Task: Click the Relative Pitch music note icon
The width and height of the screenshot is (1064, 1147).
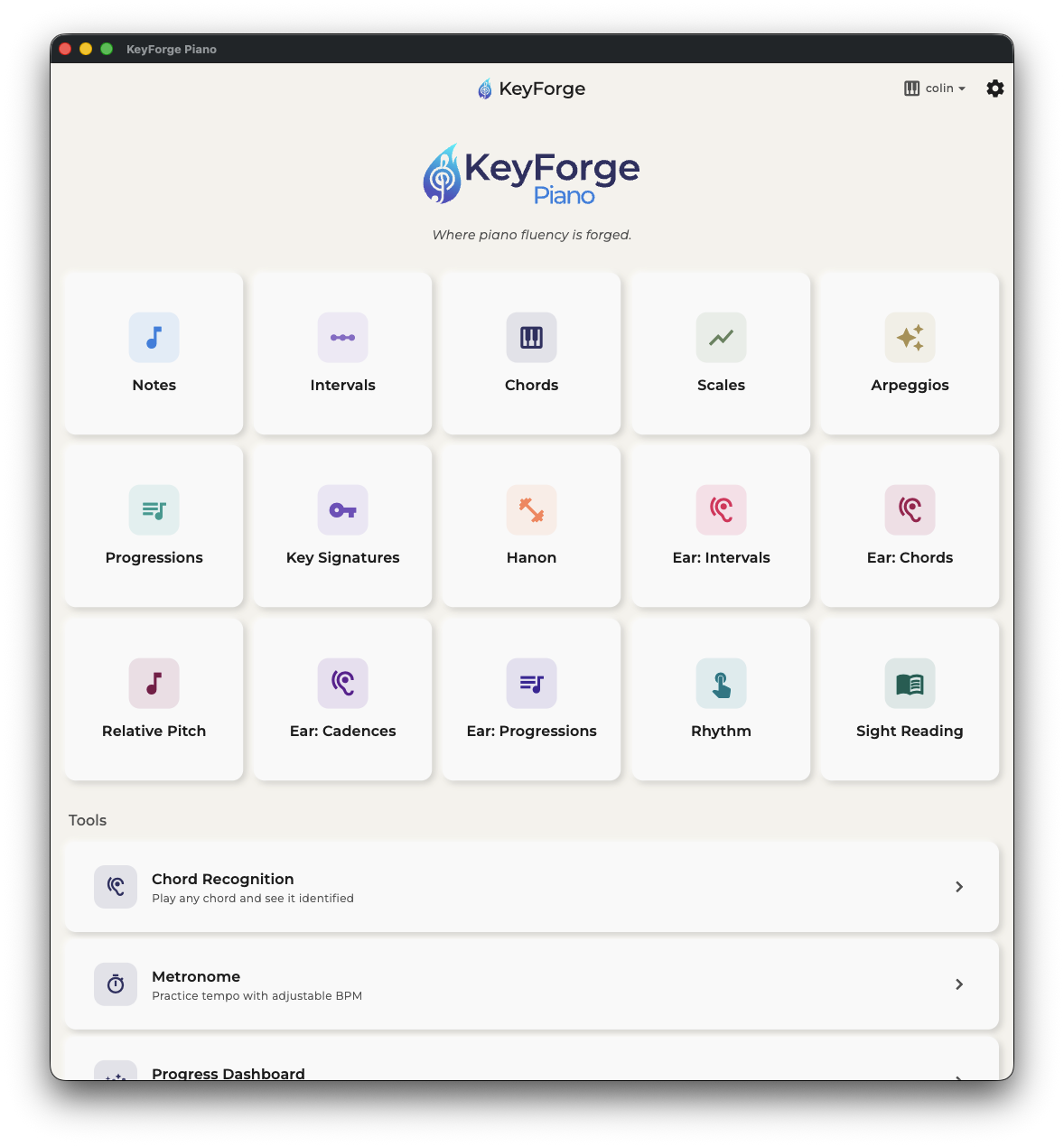Action: coord(154,684)
